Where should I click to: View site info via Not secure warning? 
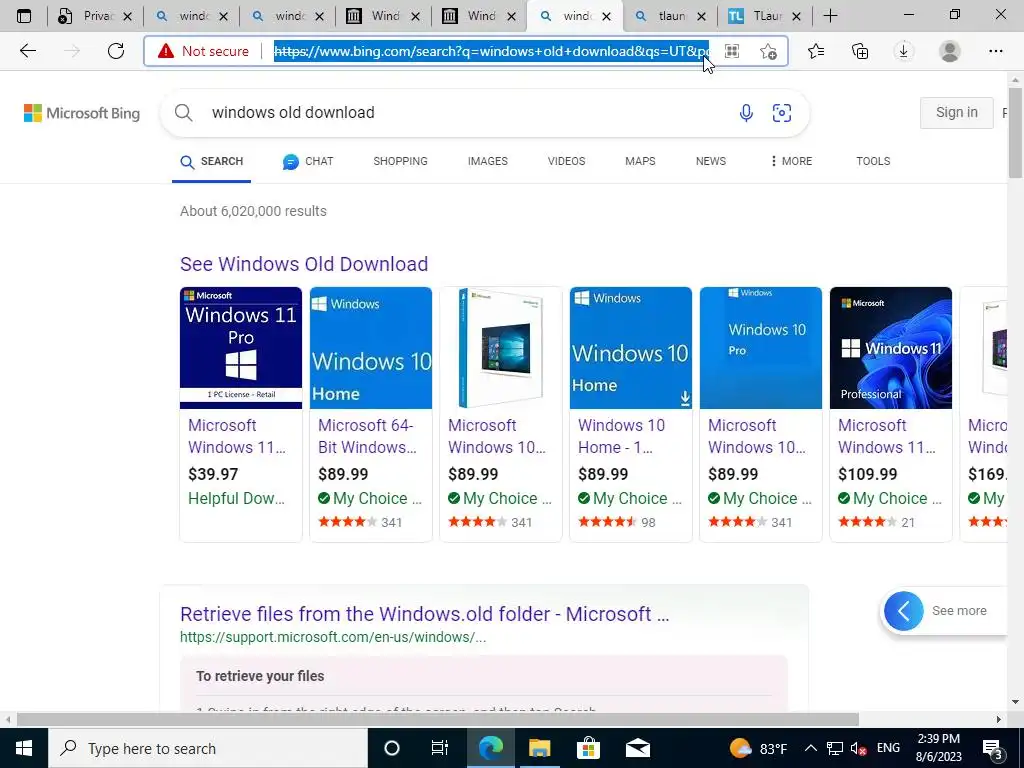pyautogui.click(x=204, y=51)
